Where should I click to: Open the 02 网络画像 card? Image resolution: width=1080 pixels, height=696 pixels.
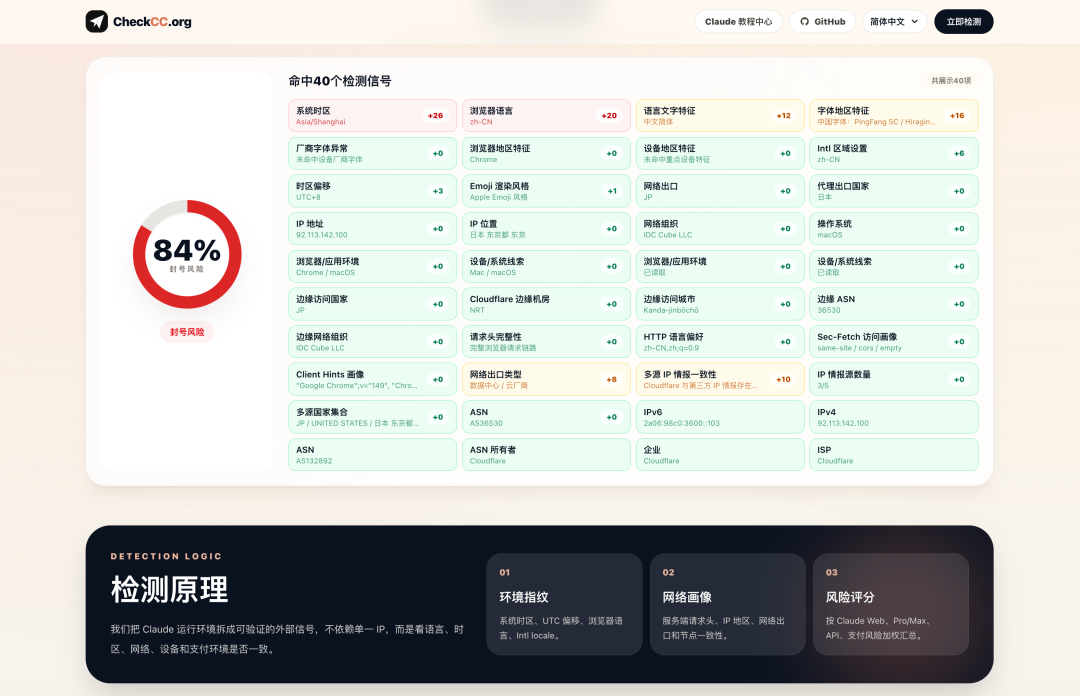(727, 604)
